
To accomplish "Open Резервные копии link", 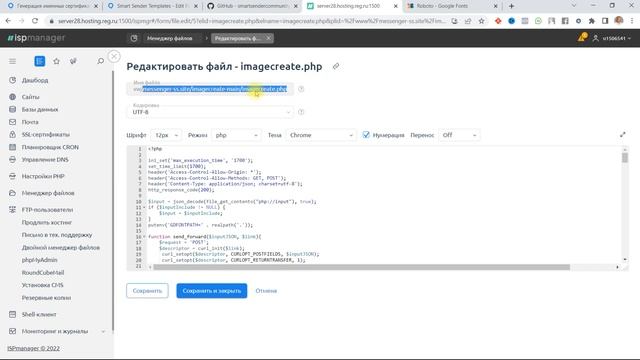I will tap(46, 298).
